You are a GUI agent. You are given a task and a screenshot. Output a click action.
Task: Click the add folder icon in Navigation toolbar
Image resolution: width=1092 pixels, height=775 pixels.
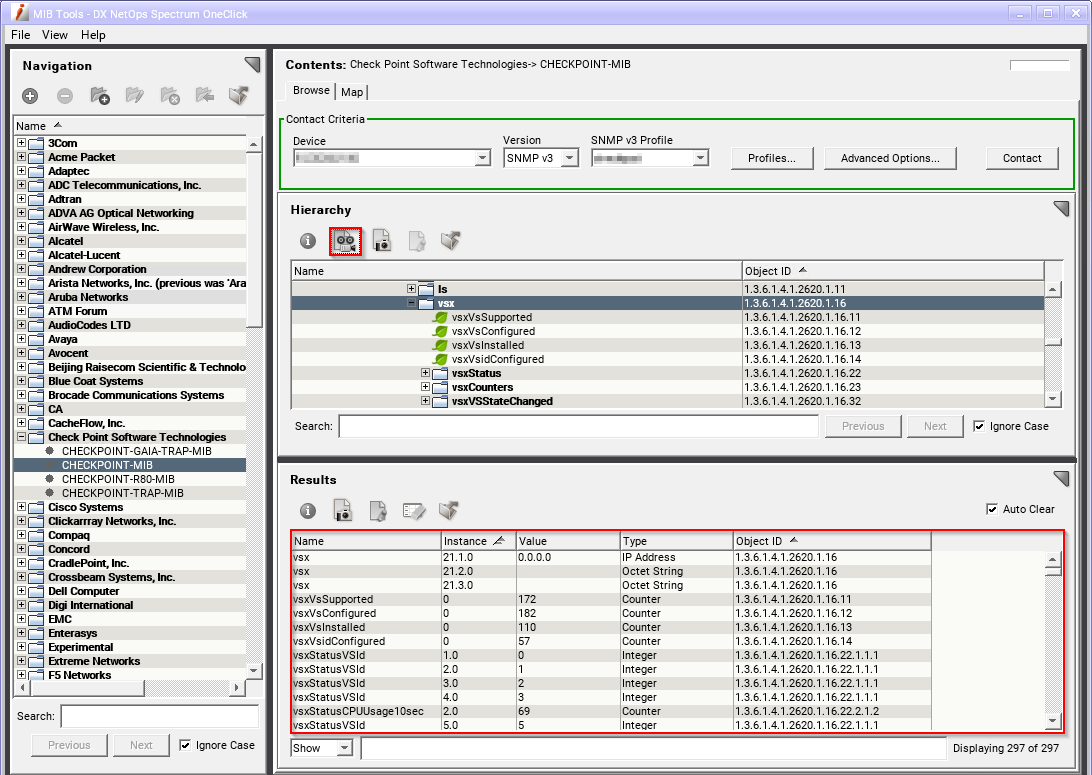click(x=100, y=96)
